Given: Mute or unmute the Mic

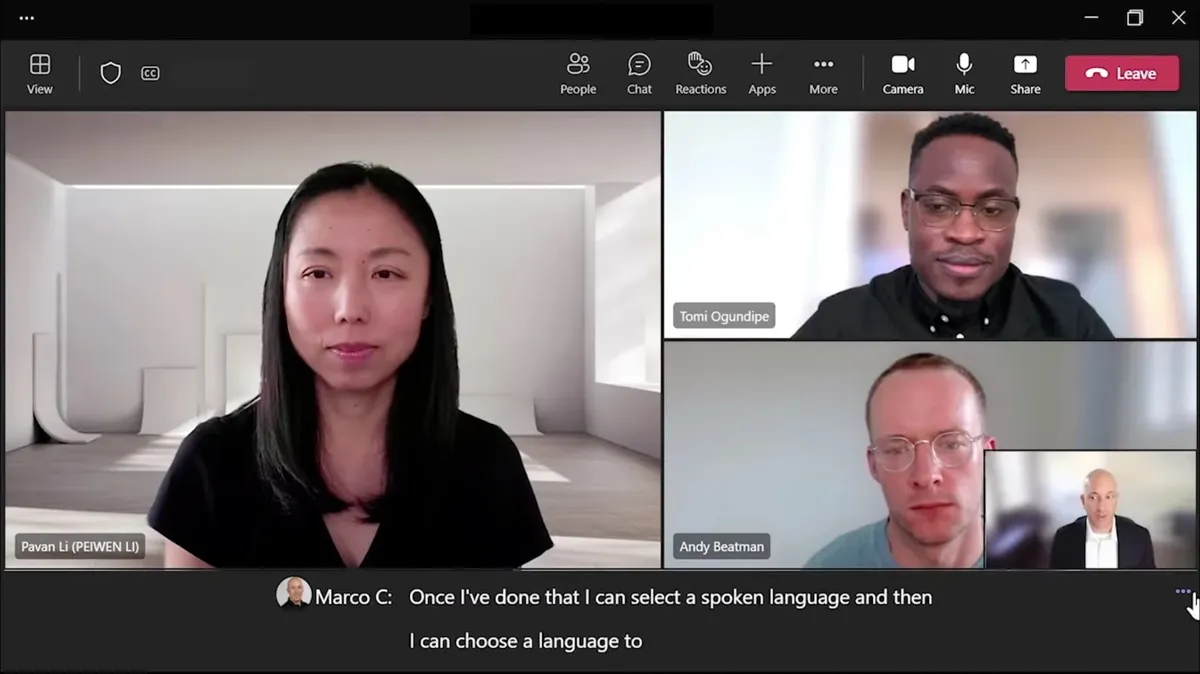Looking at the screenshot, I should (x=964, y=74).
